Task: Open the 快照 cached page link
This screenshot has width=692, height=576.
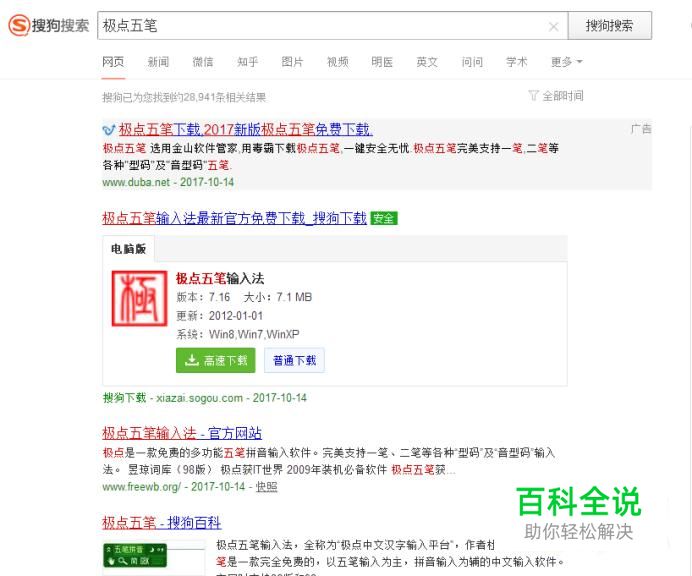Action: tap(267, 486)
